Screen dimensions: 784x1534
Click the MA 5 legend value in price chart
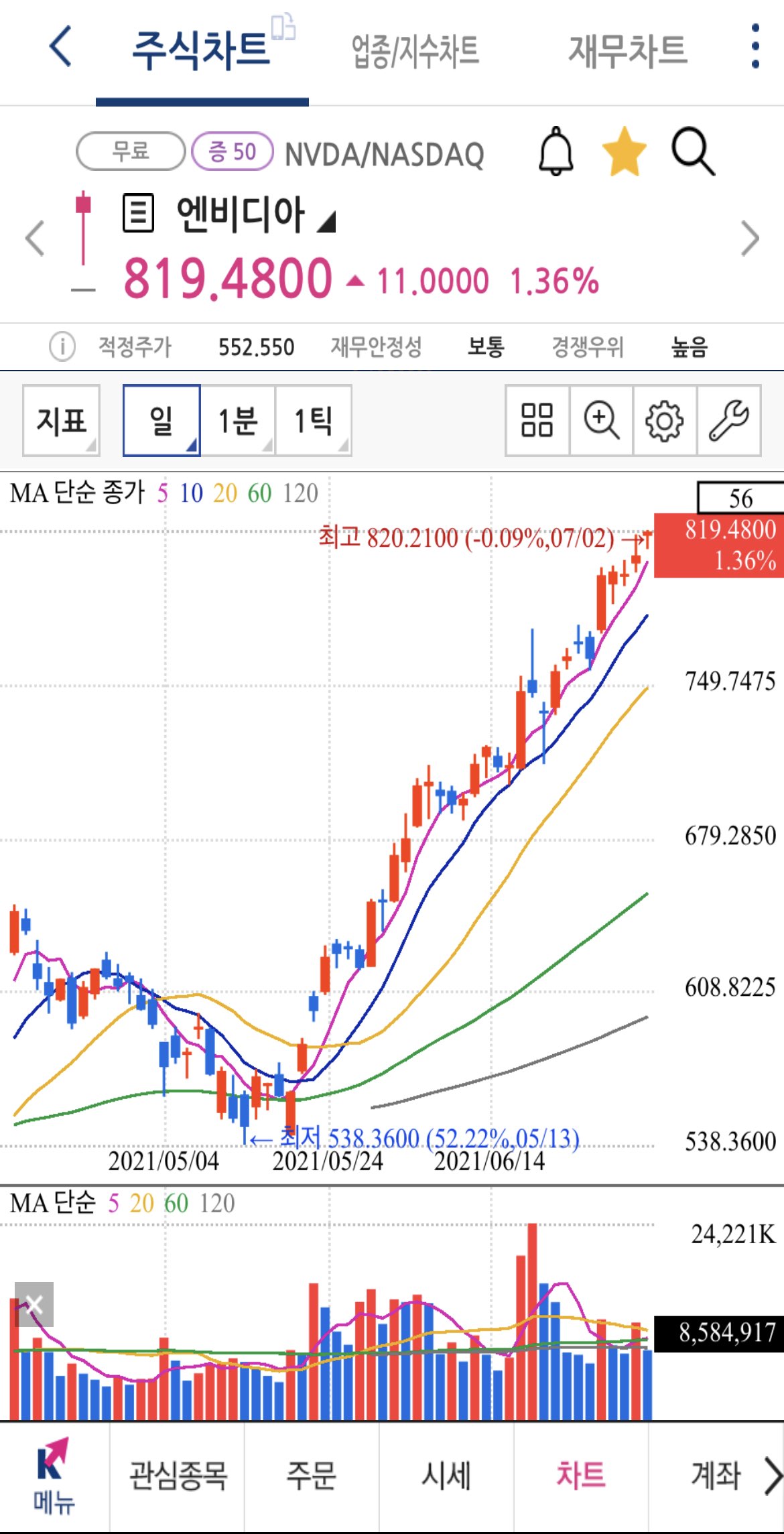tap(163, 493)
